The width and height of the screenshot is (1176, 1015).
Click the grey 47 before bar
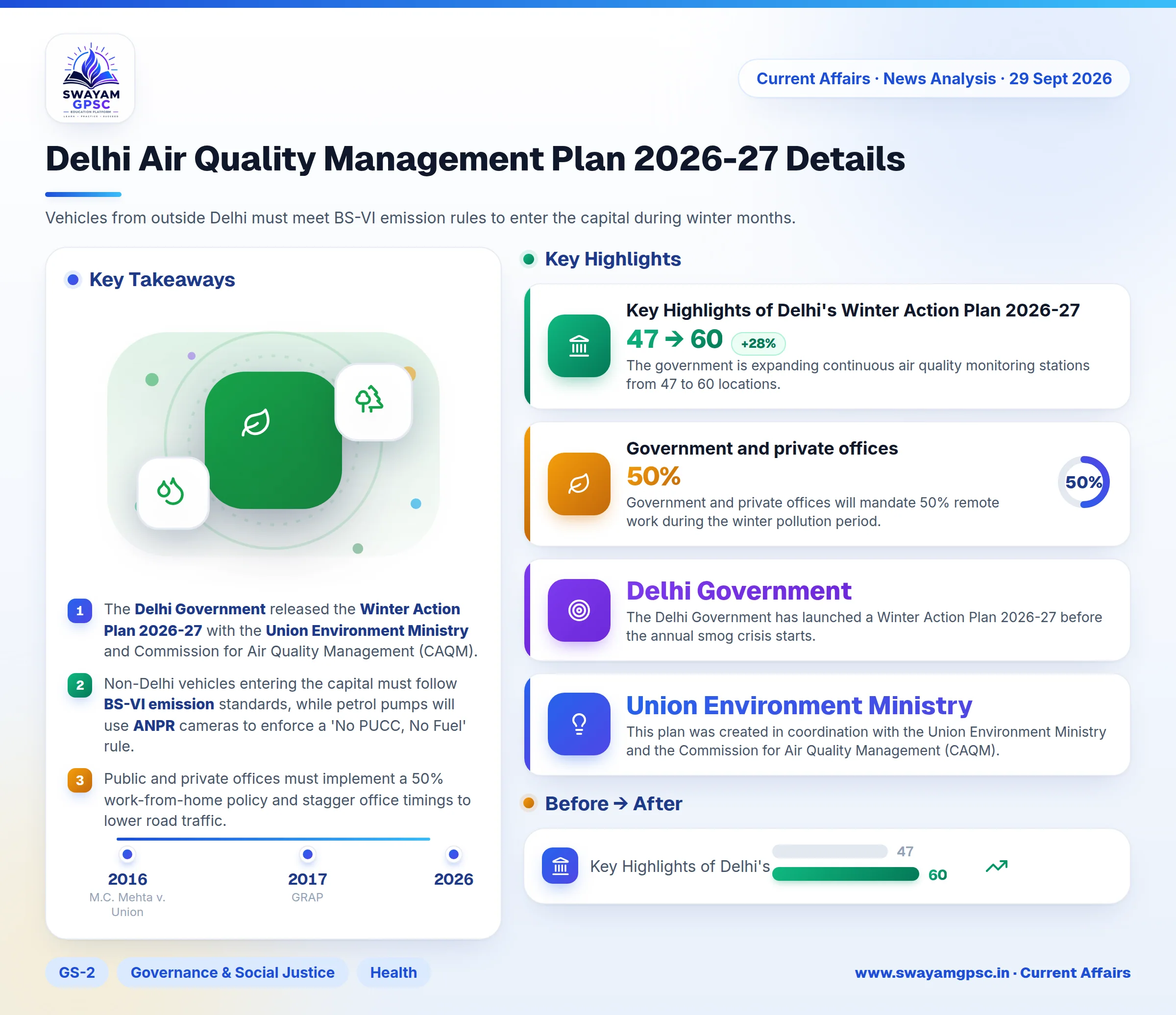[829, 851]
